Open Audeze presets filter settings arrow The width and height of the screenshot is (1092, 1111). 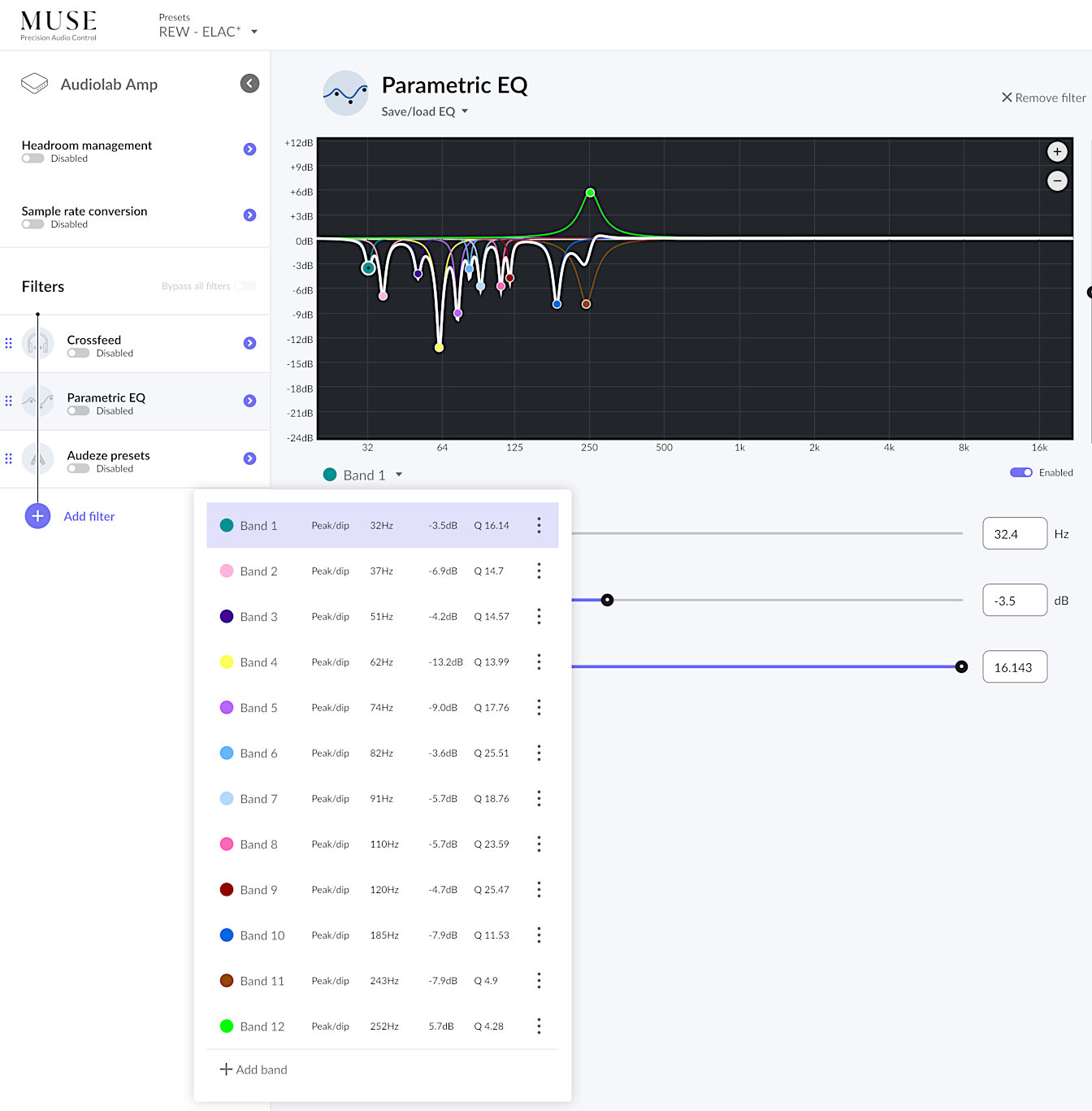pos(249,459)
